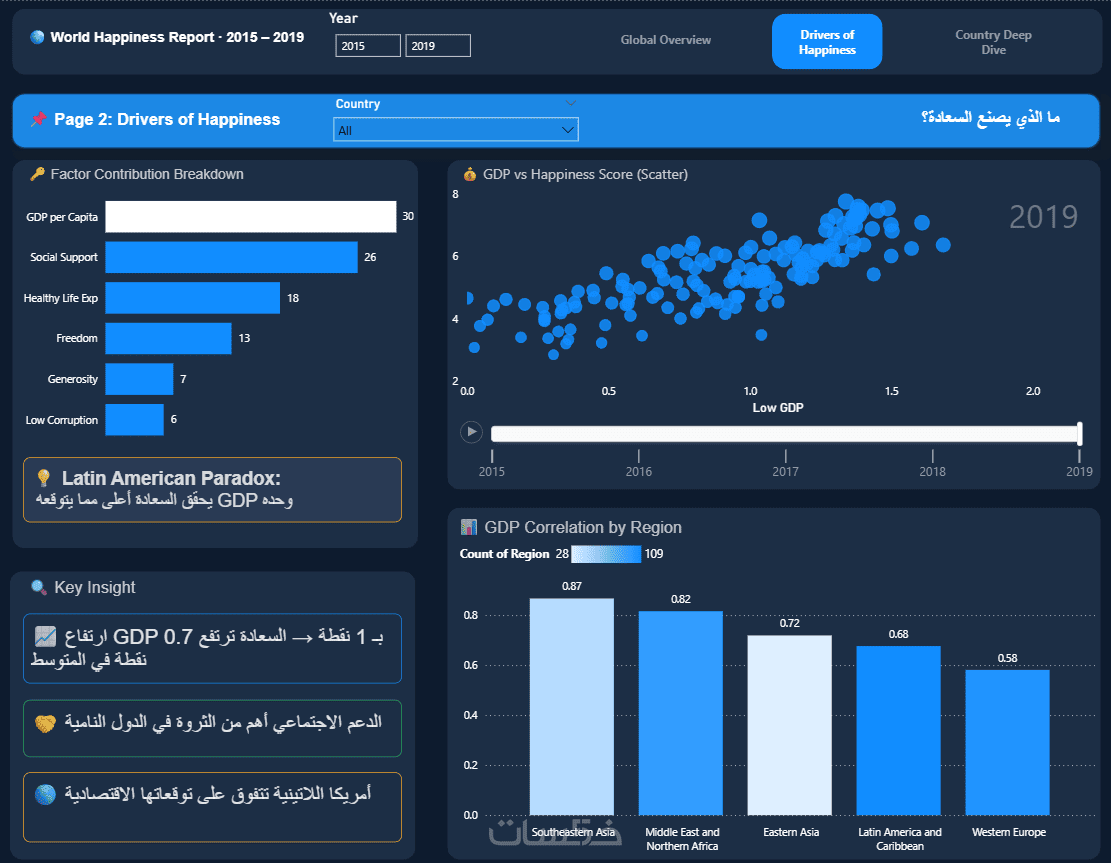Select the GDP per Capita bar
This screenshot has width=1111, height=863.
coord(251,217)
